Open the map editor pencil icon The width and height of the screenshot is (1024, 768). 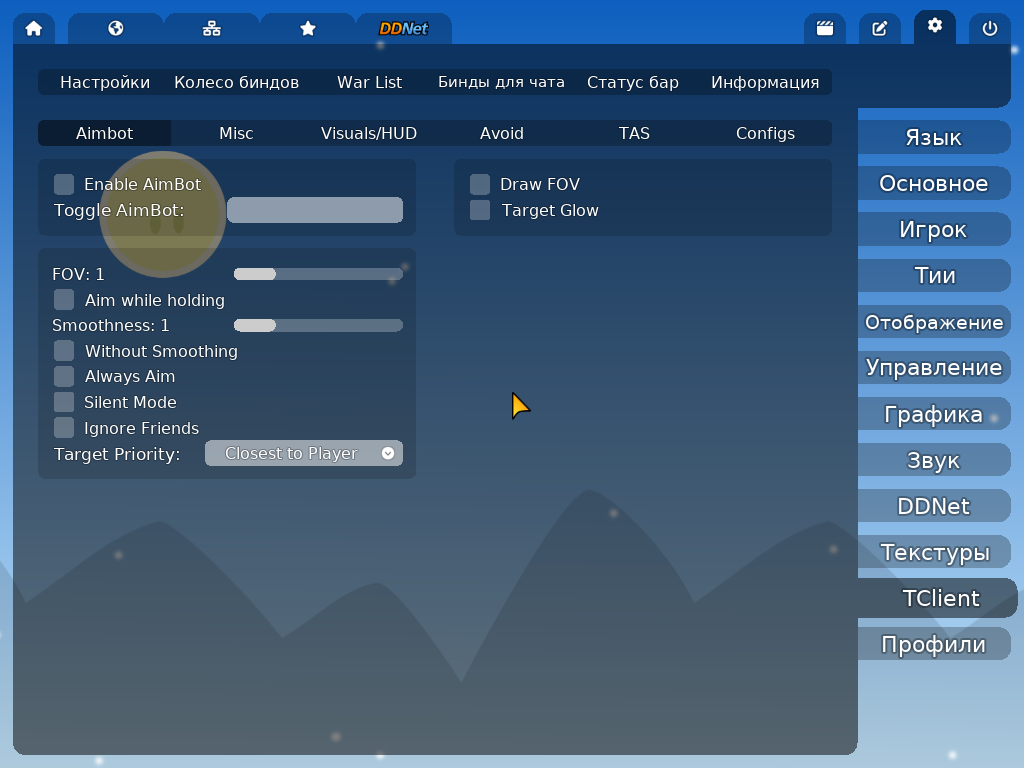coord(880,29)
